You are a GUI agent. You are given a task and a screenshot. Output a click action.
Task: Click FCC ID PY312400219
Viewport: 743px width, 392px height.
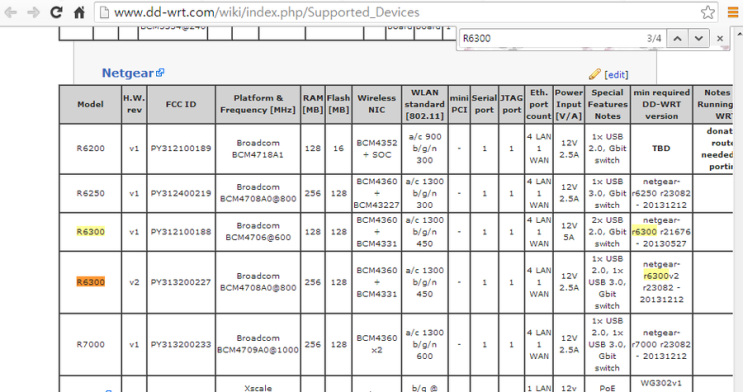181,193
